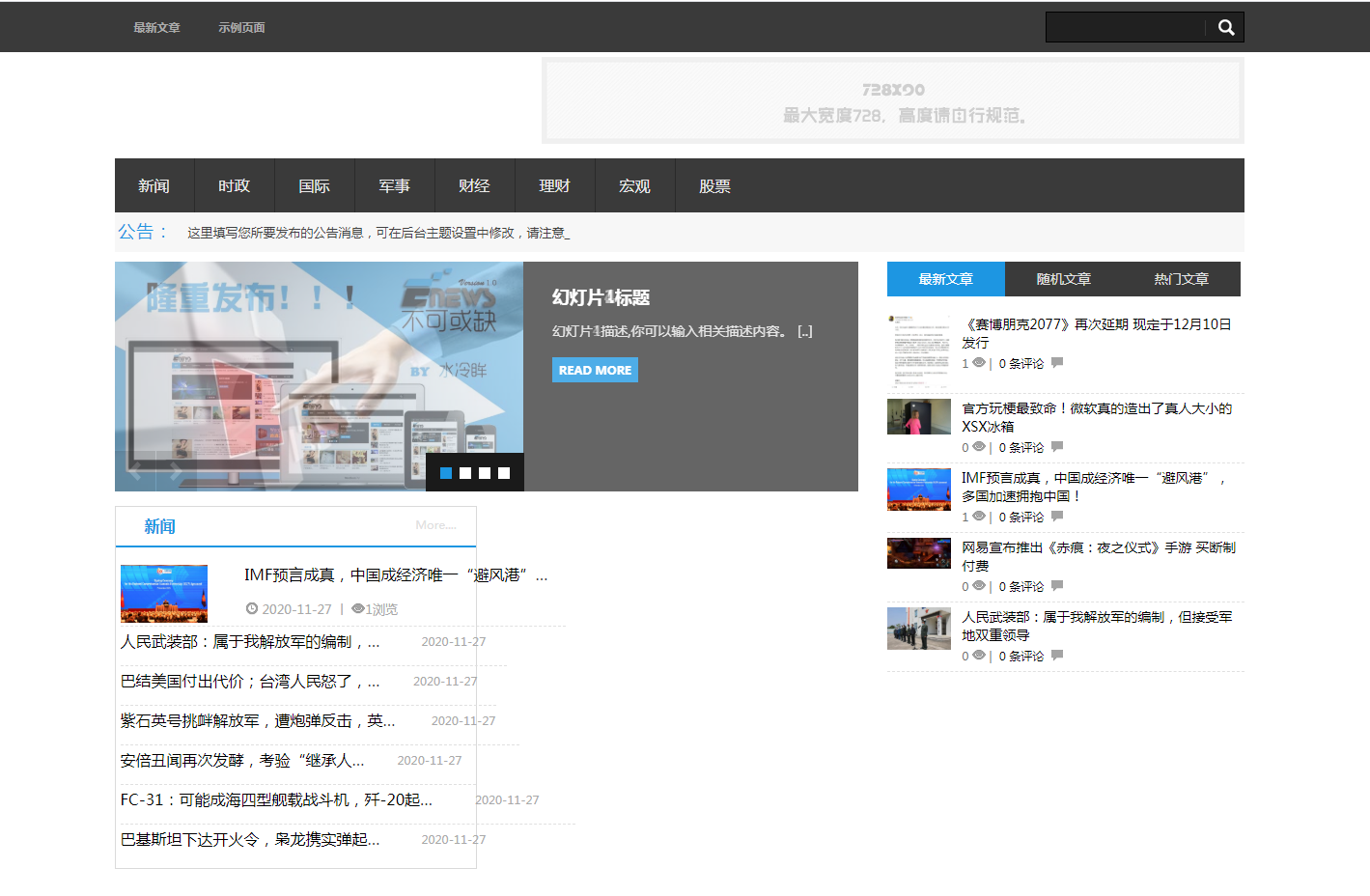Expand the slide description via the [..] link
Image resolution: width=1370 pixels, height=896 pixels.
click(x=805, y=331)
